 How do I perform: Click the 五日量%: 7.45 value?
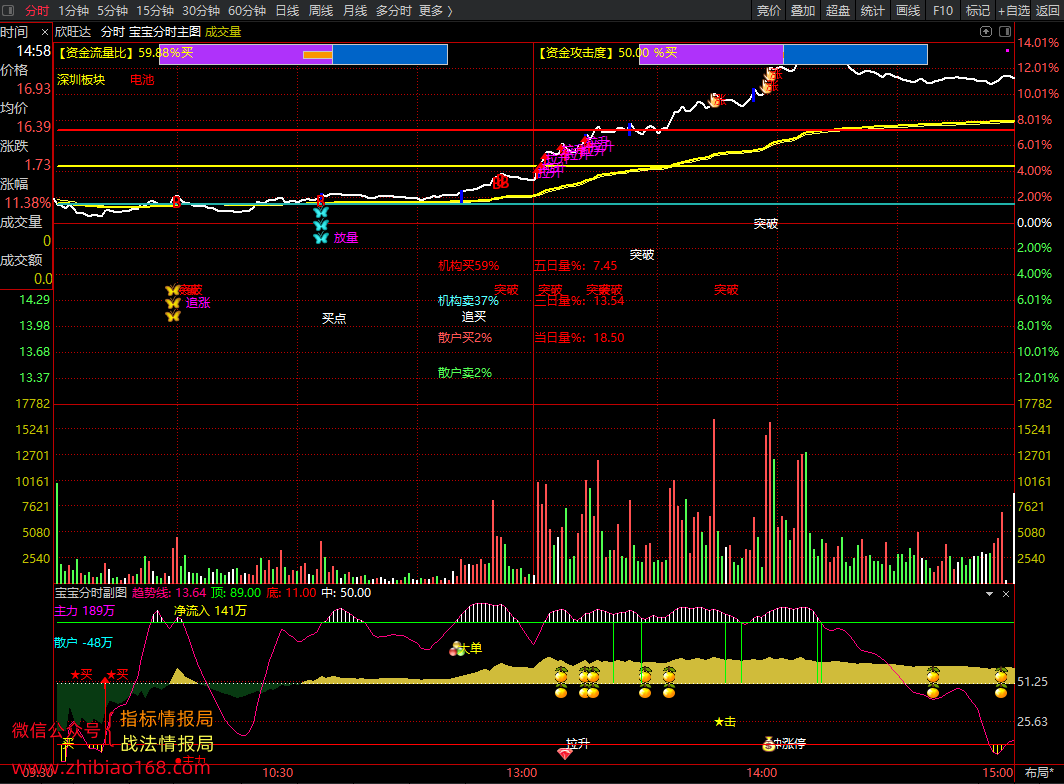pos(576,265)
